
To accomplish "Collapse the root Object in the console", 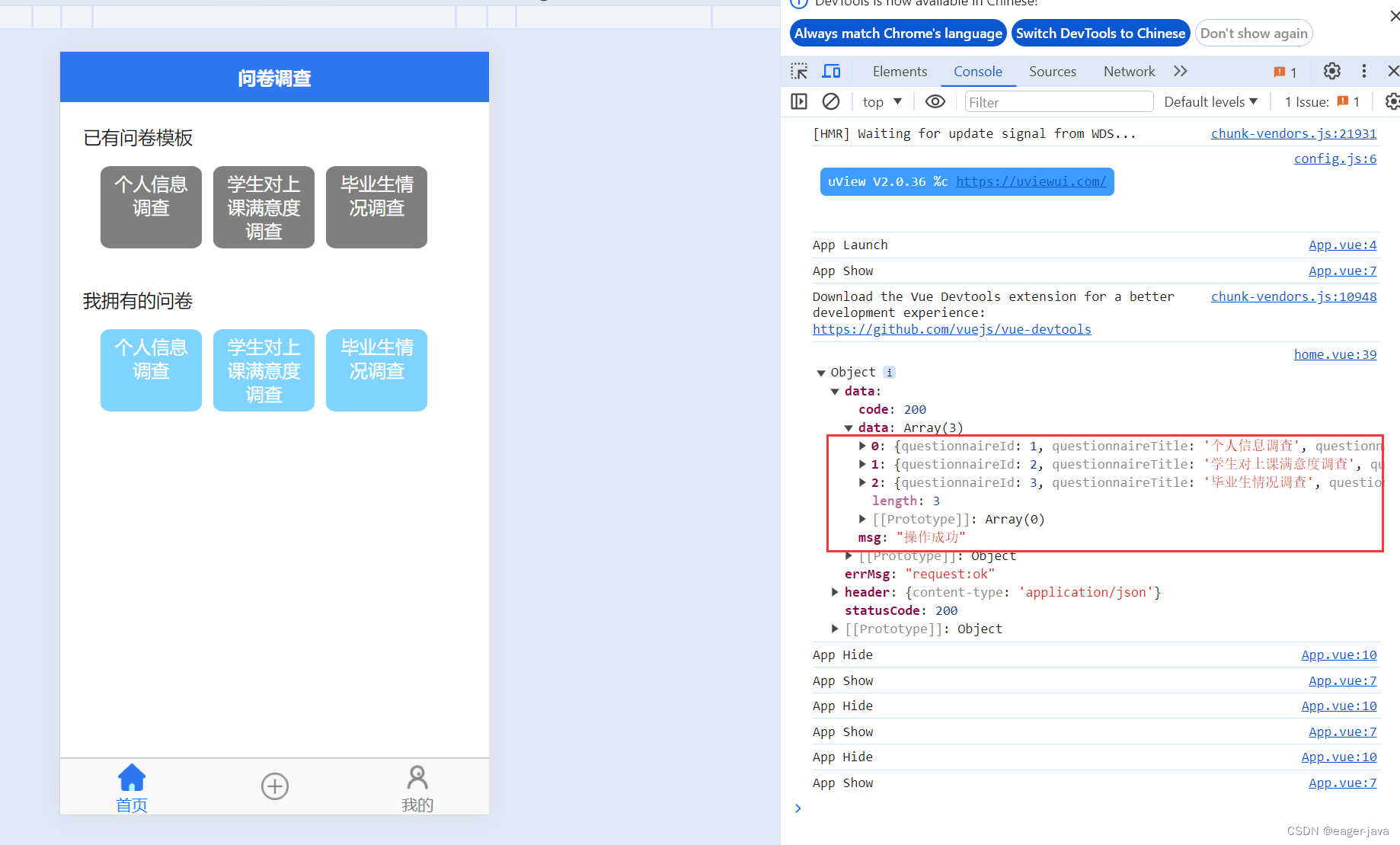I will click(821, 373).
